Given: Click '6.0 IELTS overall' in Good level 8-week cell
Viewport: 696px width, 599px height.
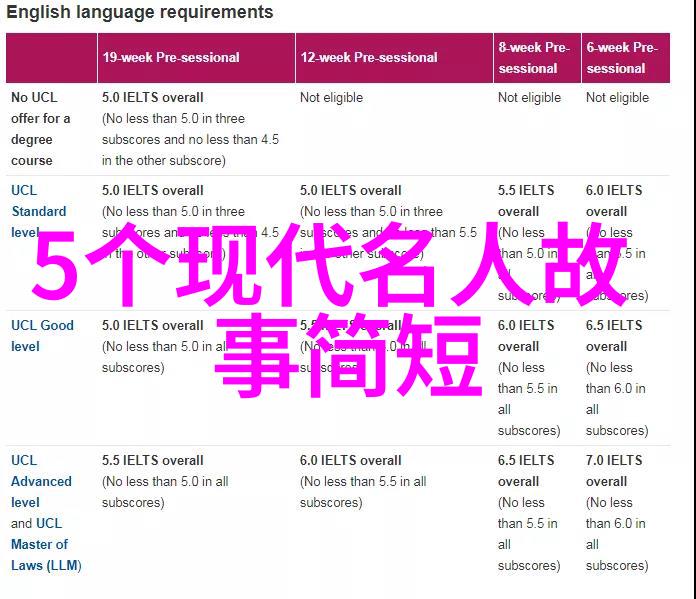Looking at the screenshot, I should coord(526,336).
